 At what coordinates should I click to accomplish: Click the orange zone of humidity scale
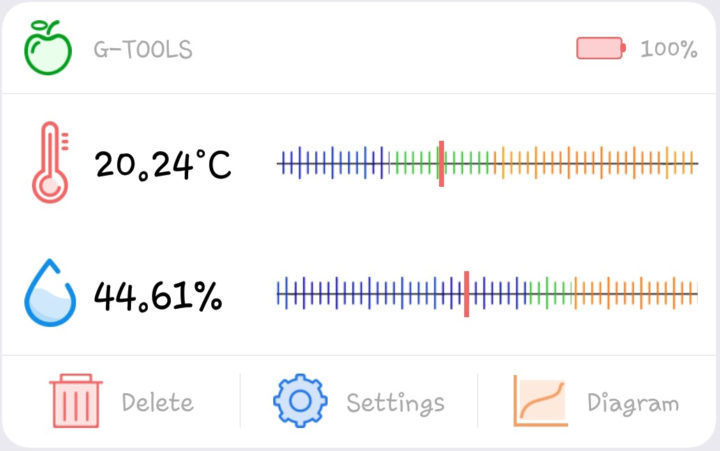[635, 293]
